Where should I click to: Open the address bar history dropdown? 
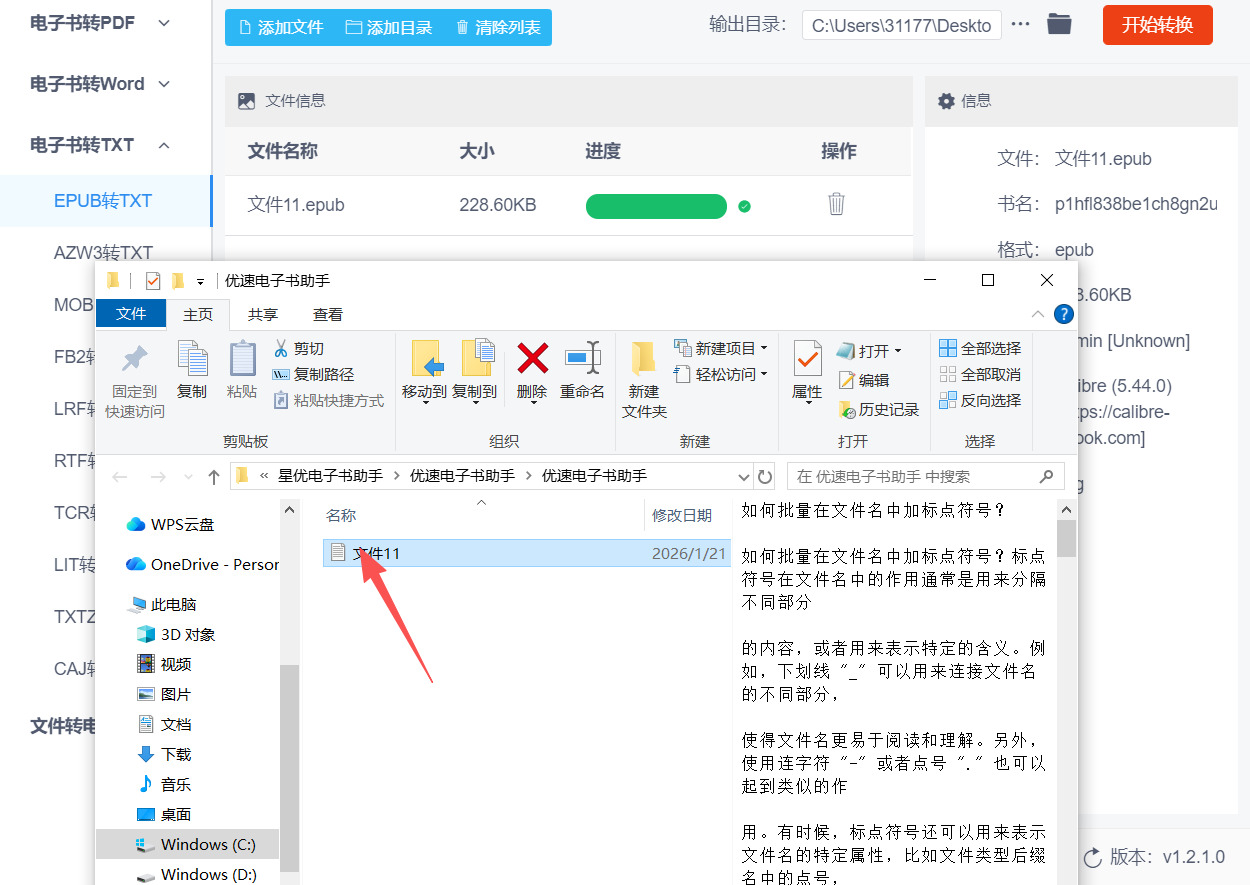coord(743,476)
